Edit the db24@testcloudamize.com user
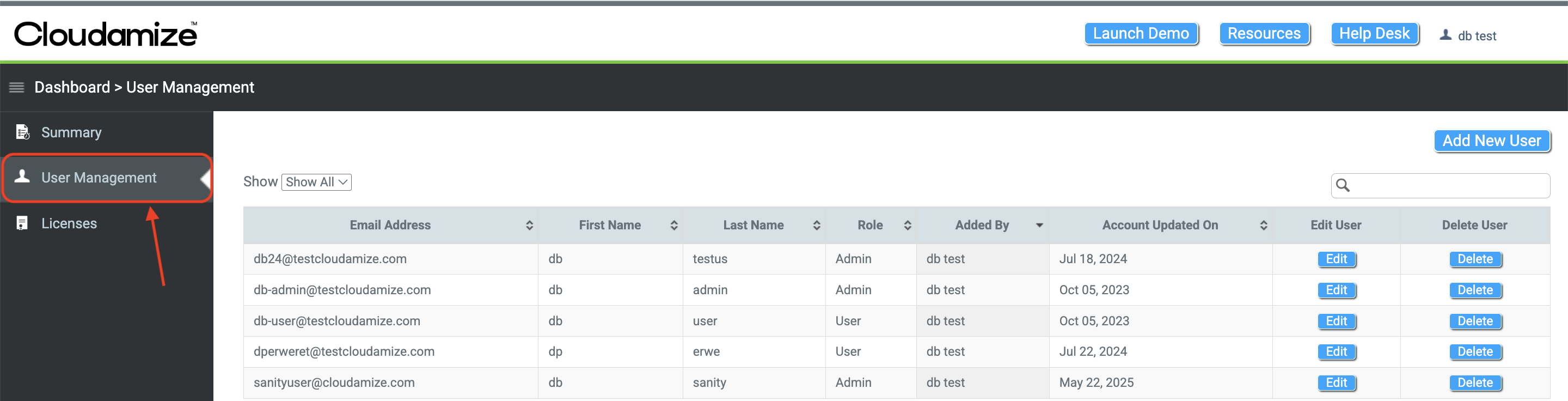Screen dimensions: 1568x401 pos(1336,259)
